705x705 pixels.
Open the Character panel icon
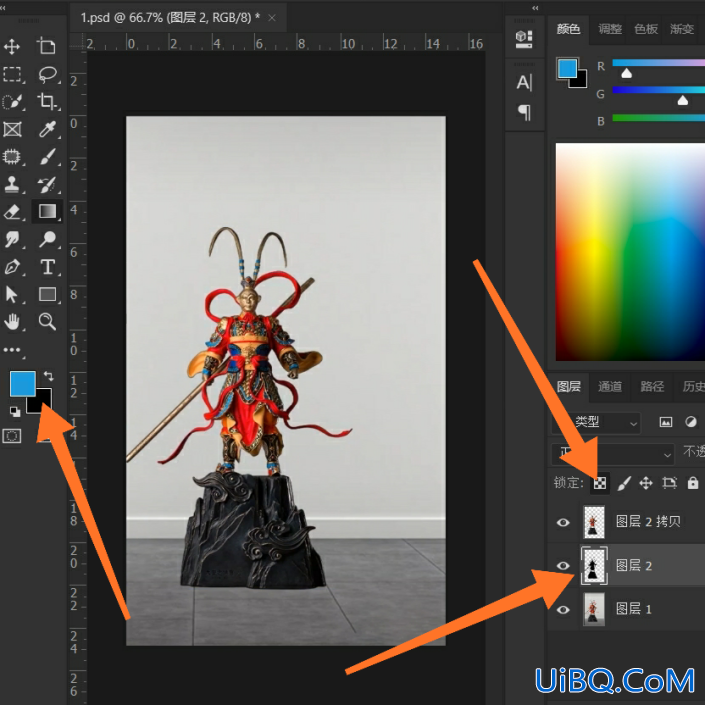pyautogui.click(x=524, y=82)
